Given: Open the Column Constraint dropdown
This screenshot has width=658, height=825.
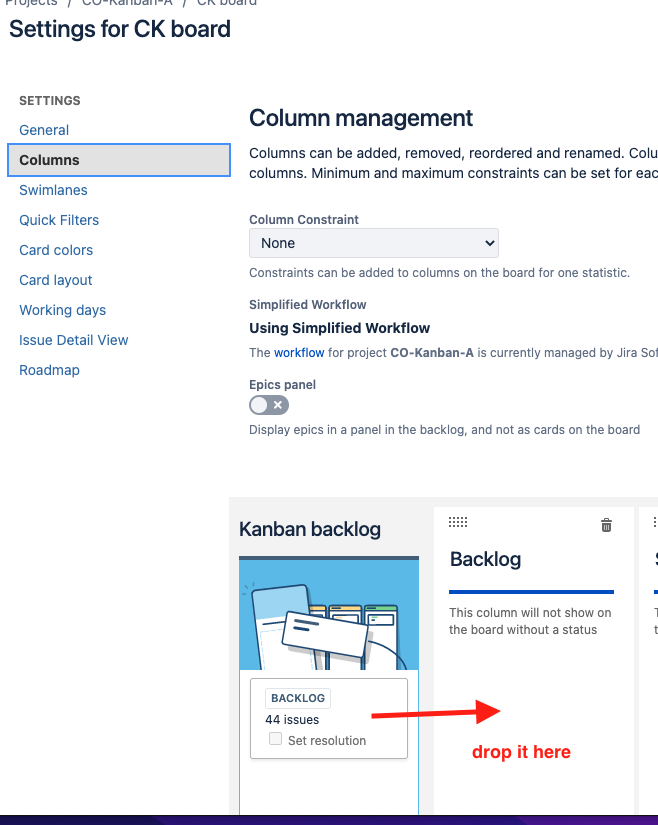Looking at the screenshot, I should [x=373, y=242].
